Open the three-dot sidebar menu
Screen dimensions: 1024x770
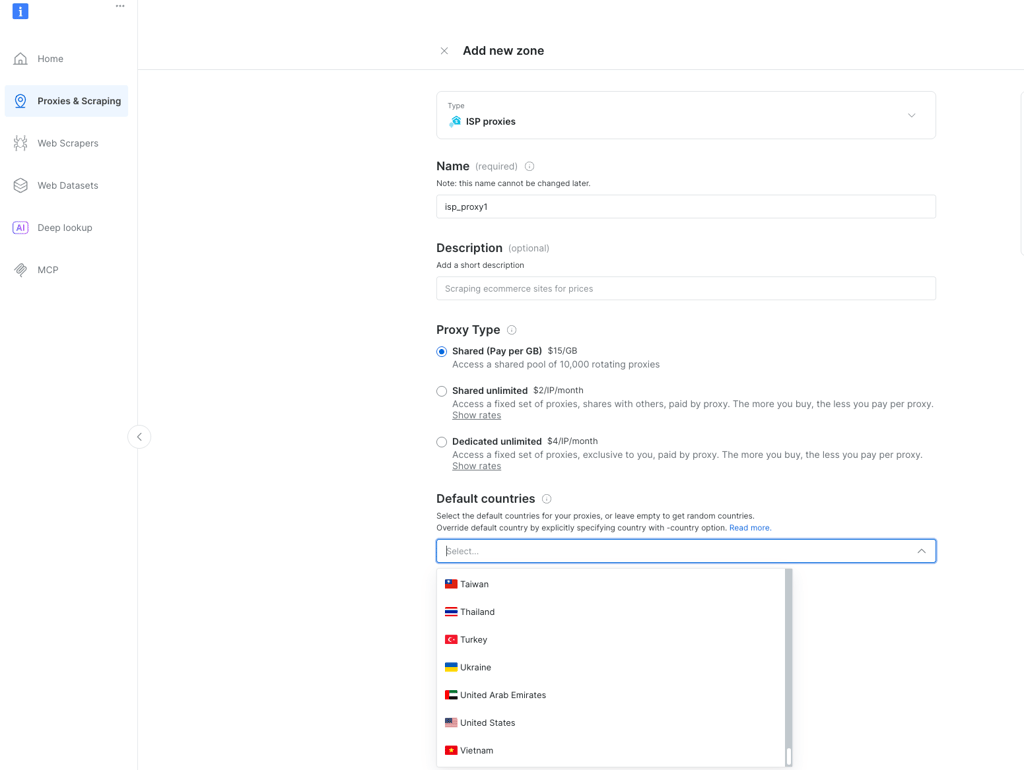[120, 6]
